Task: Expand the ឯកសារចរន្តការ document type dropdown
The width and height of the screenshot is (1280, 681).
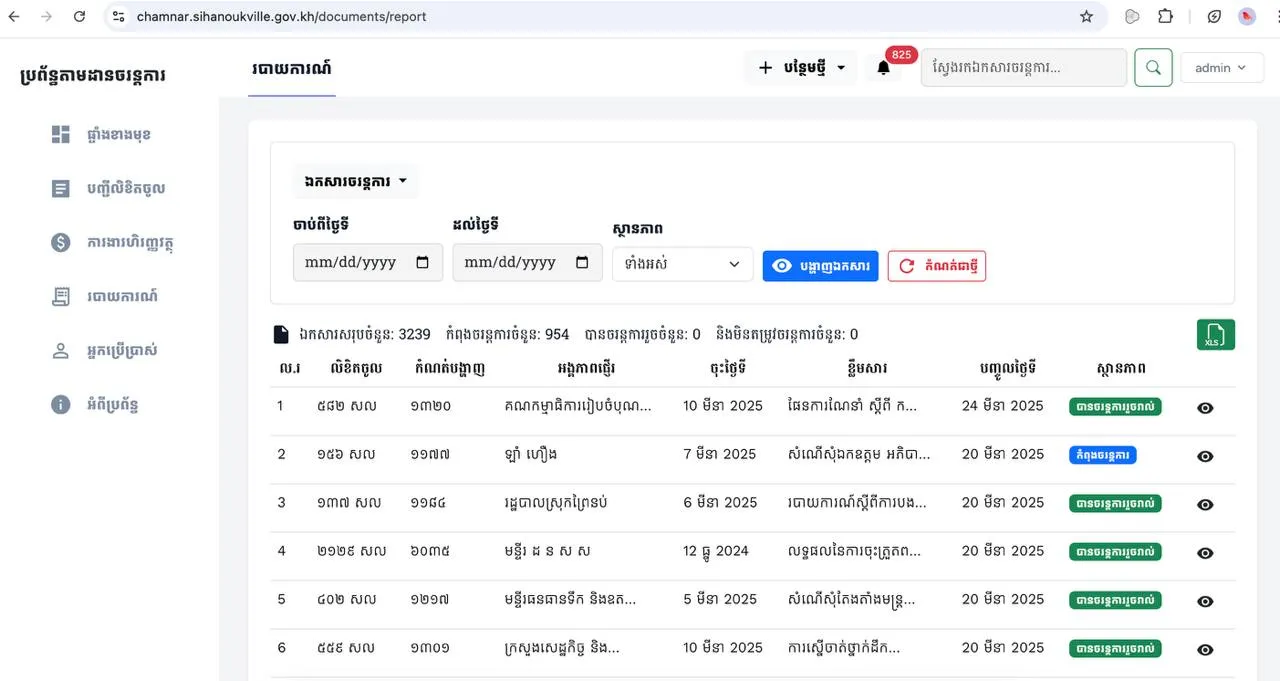Action: 355,181
